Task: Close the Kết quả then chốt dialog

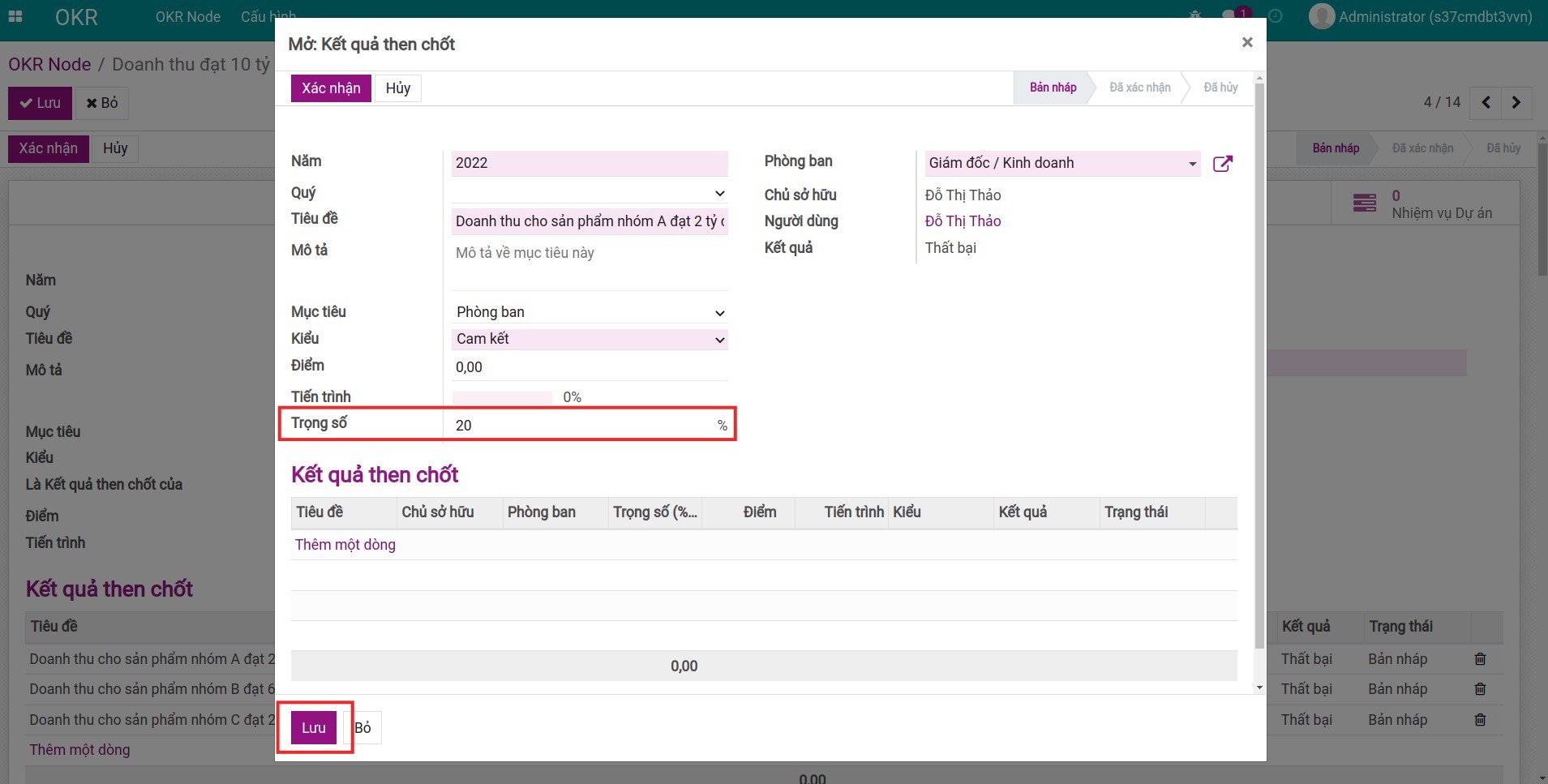Action: pyautogui.click(x=1247, y=42)
